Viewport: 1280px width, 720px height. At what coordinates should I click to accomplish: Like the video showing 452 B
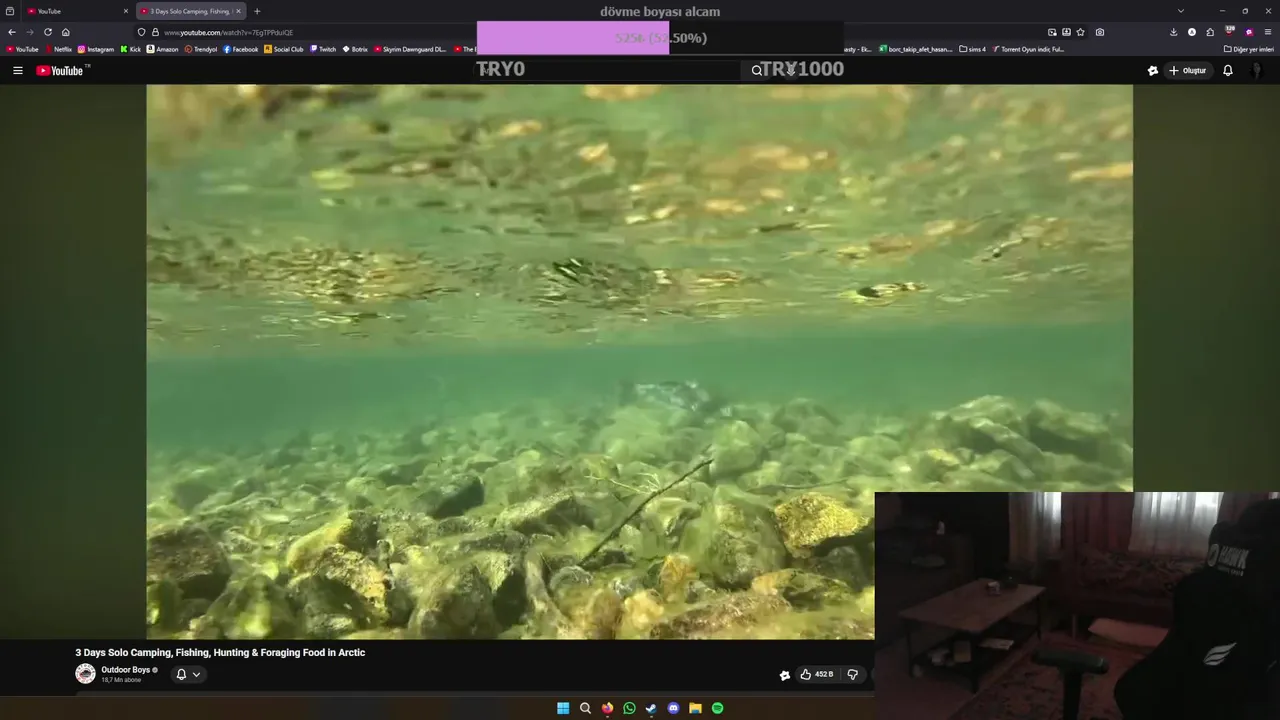click(817, 675)
